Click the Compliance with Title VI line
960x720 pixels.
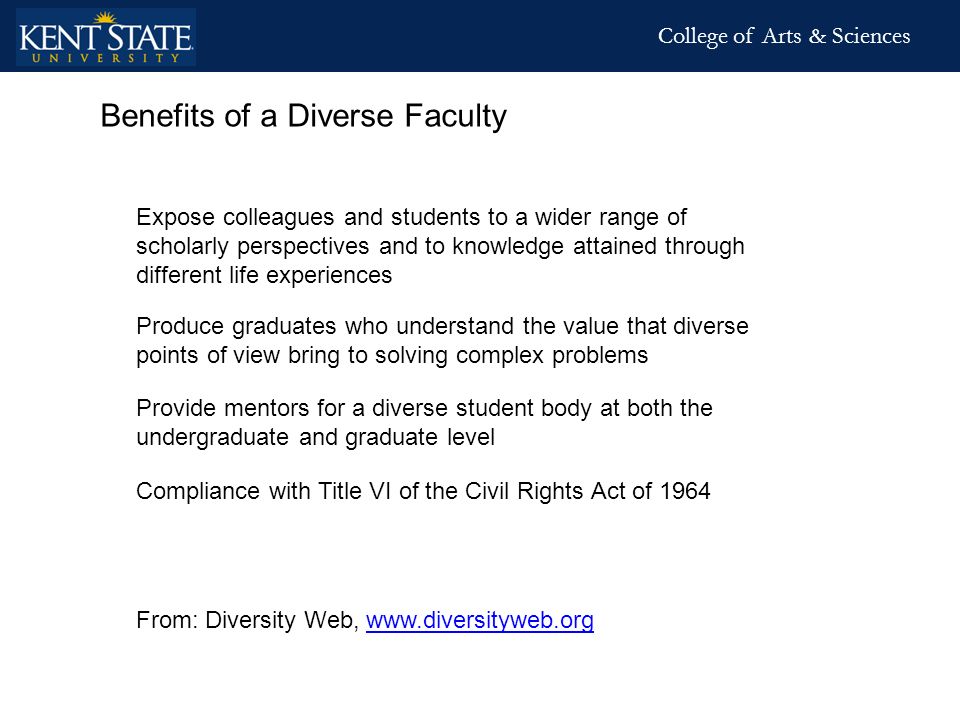(423, 491)
